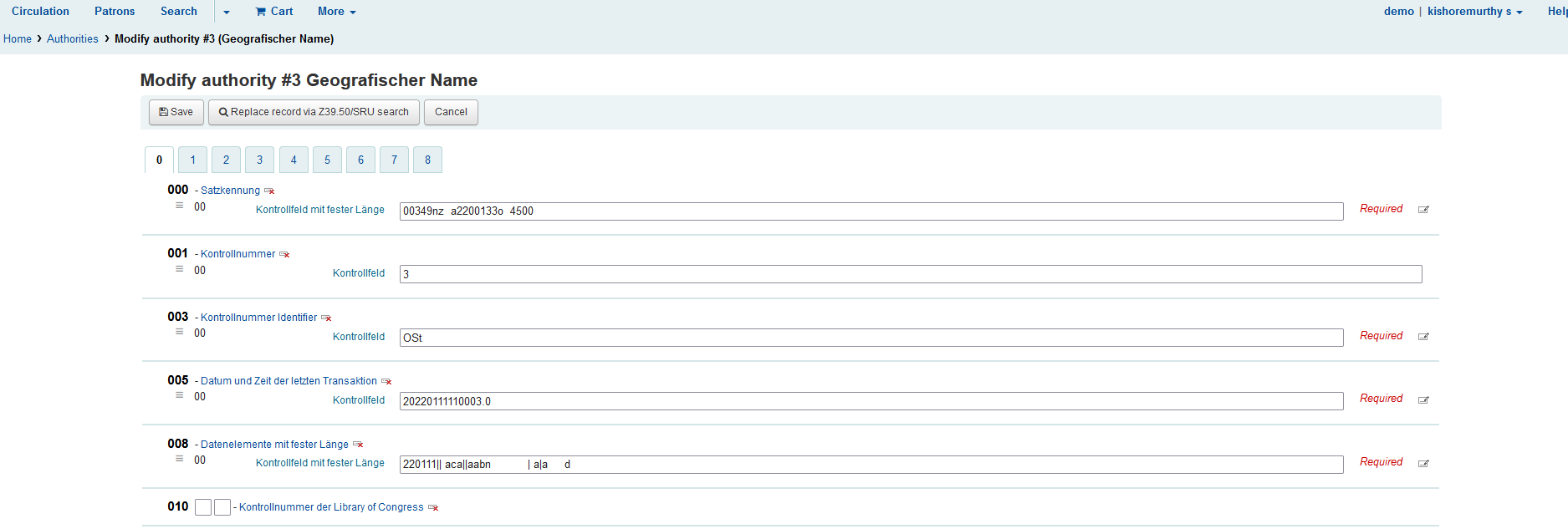Delete the 010 Library of Congress tag

[433, 508]
